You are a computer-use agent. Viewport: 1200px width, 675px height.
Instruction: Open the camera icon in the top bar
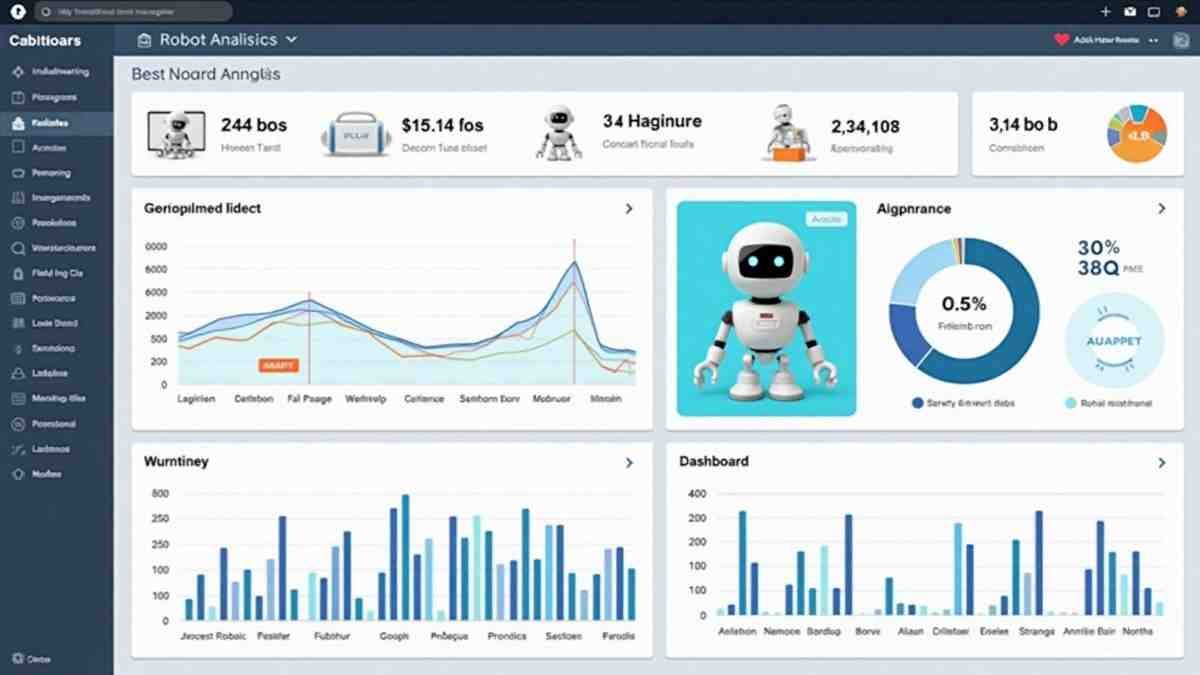coord(1130,12)
